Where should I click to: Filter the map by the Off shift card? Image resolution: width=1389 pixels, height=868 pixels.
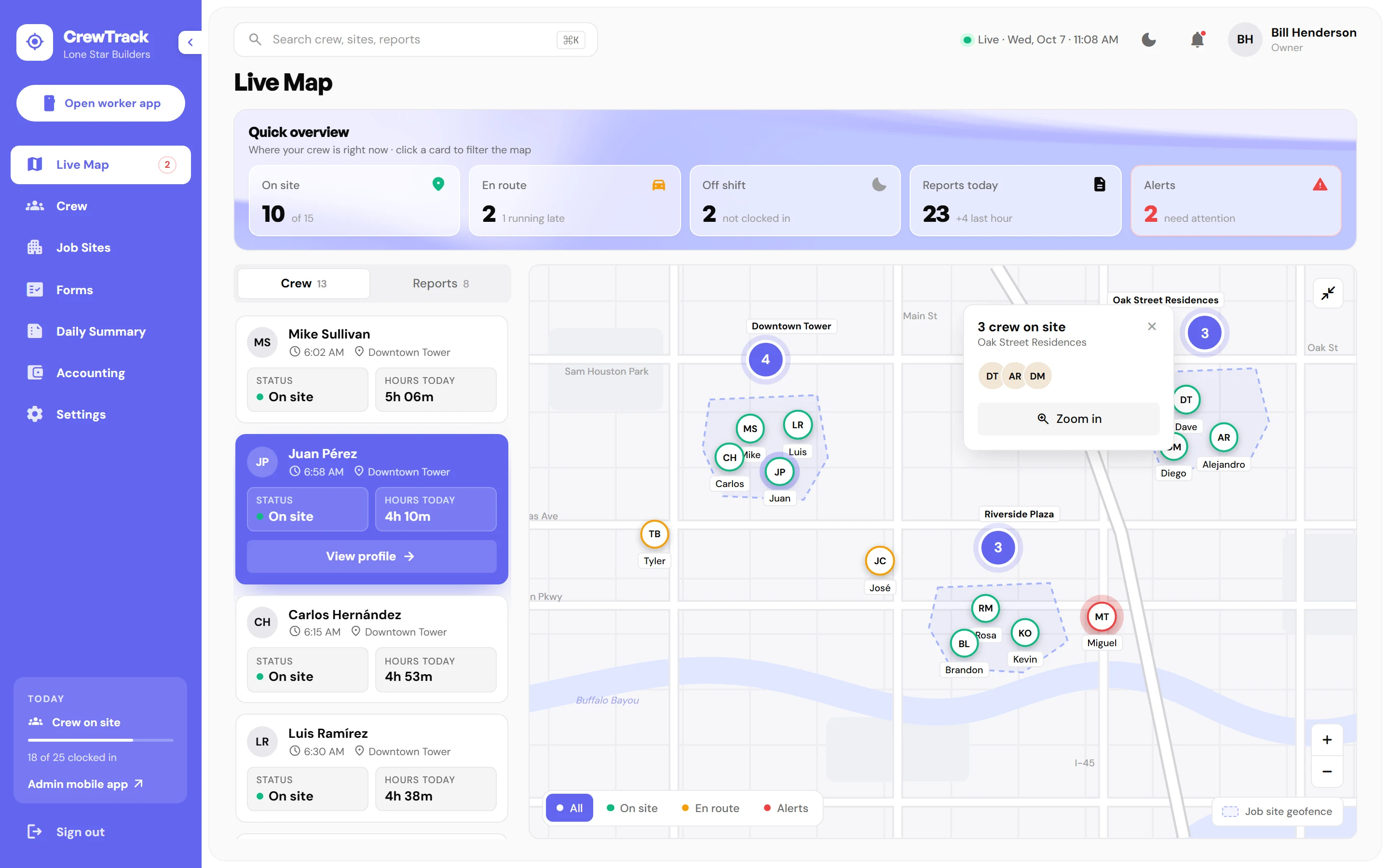(795, 201)
